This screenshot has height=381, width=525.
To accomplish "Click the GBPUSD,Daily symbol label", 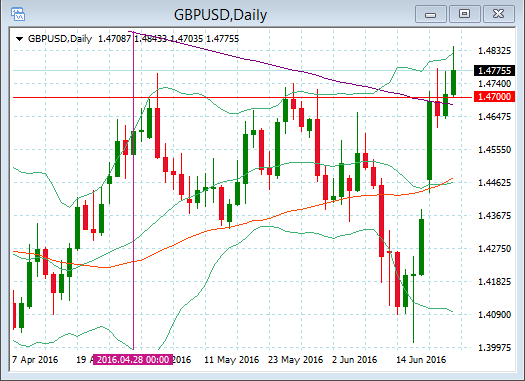I will pos(60,39).
